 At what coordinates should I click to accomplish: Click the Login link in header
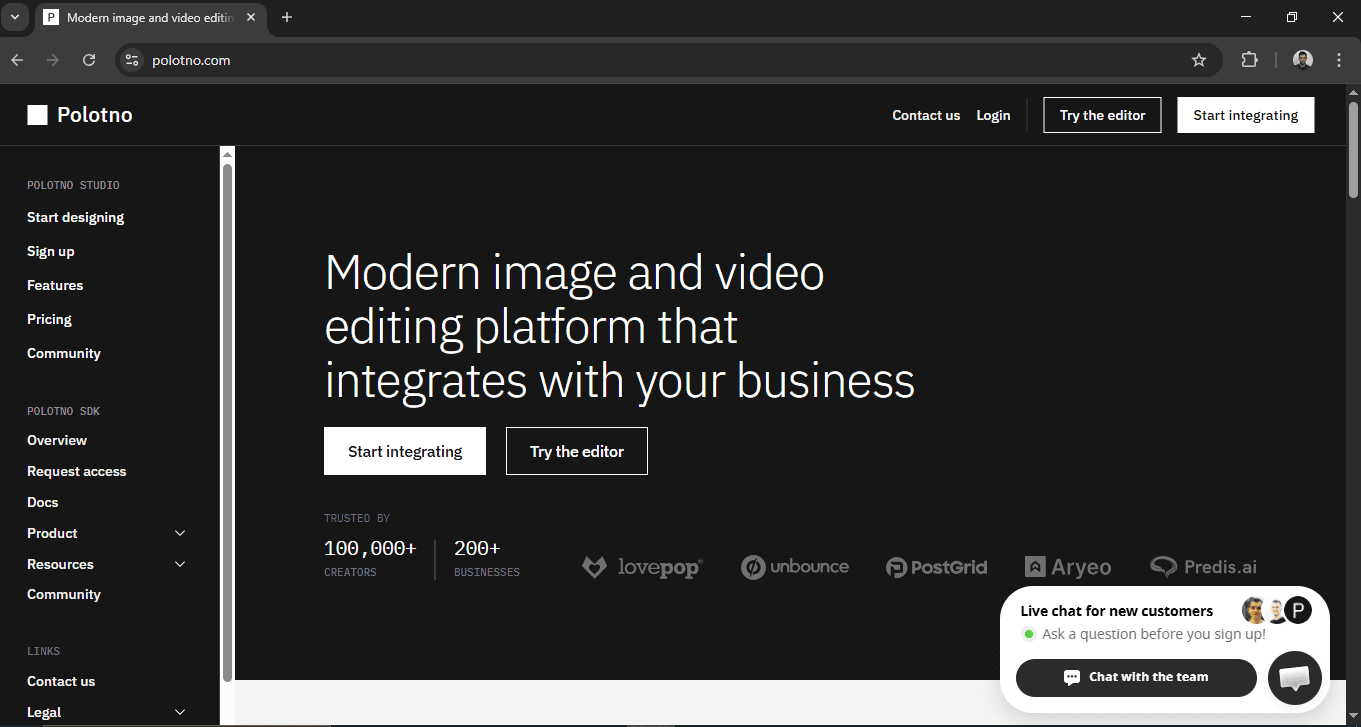click(x=993, y=115)
